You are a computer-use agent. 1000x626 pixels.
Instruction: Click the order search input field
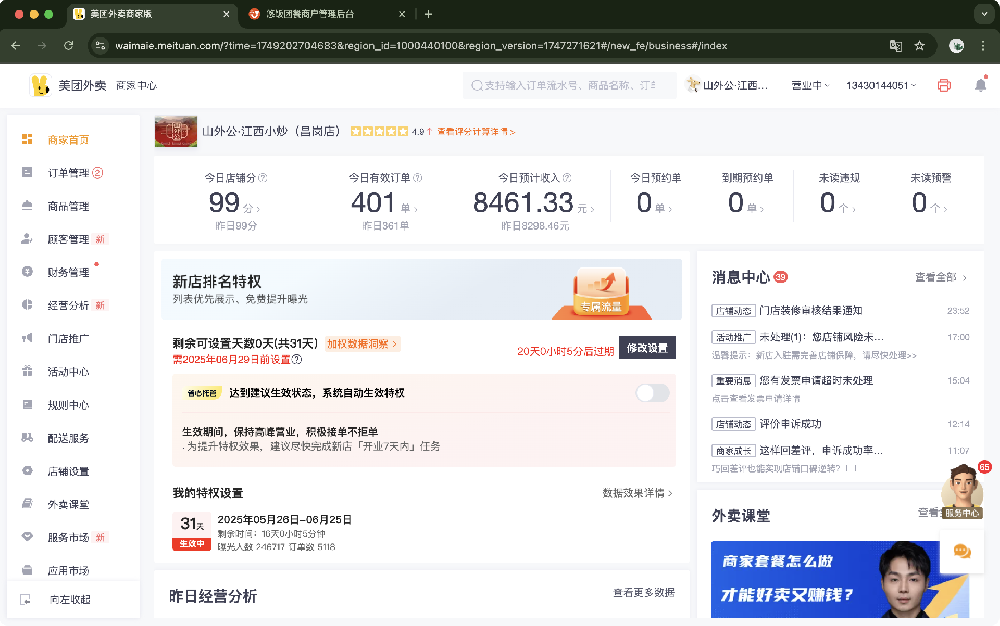(570, 86)
